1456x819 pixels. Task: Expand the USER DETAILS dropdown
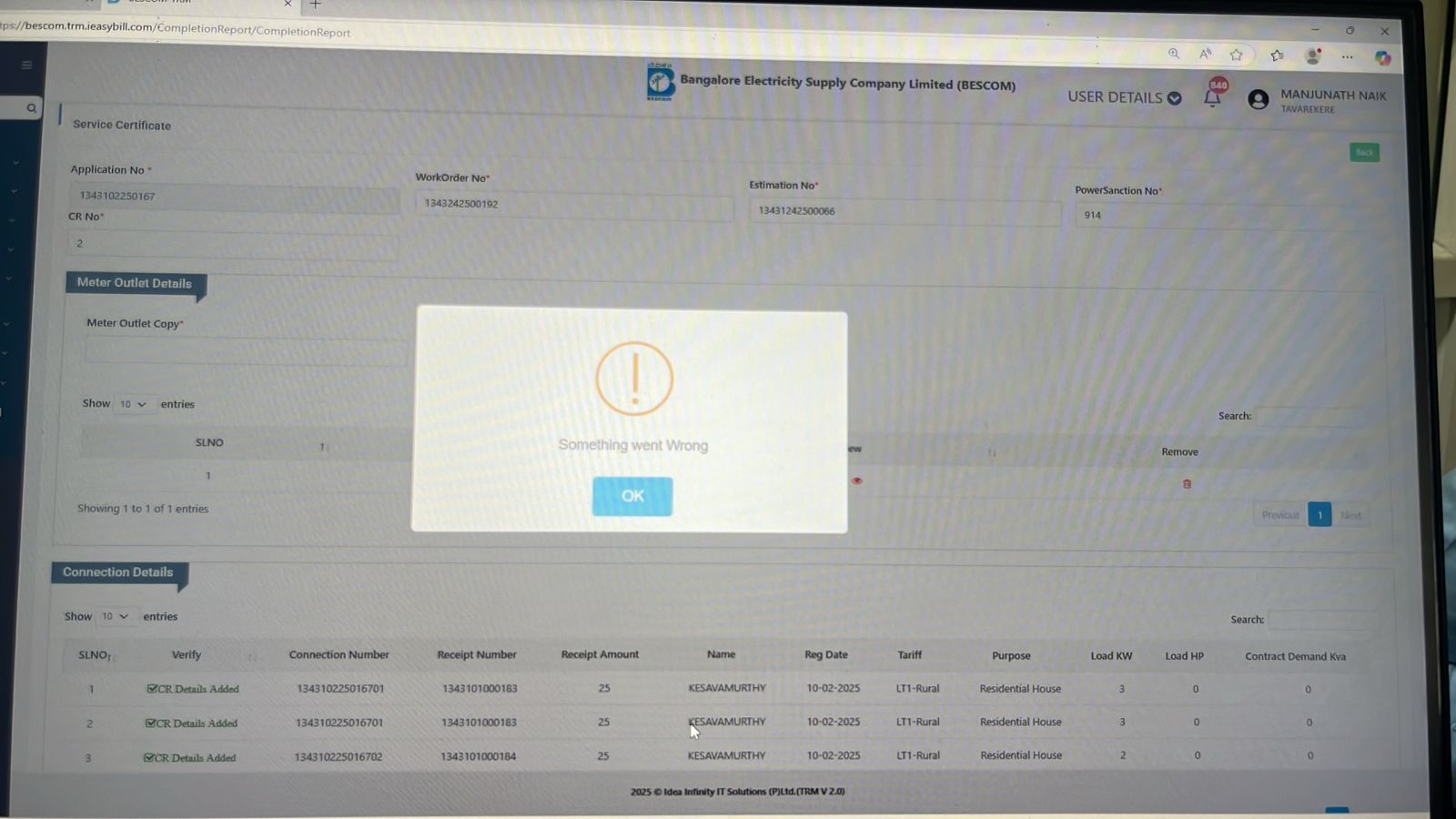1125,97
